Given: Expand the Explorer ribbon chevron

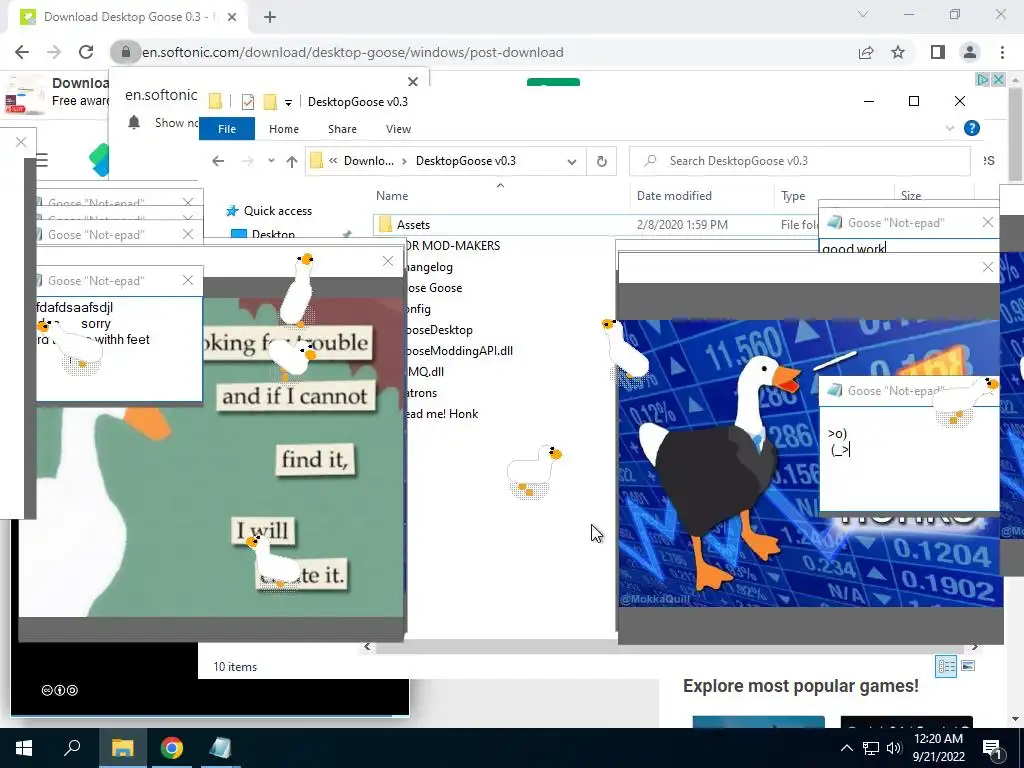Looking at the screenshot, I should [950, 128].
